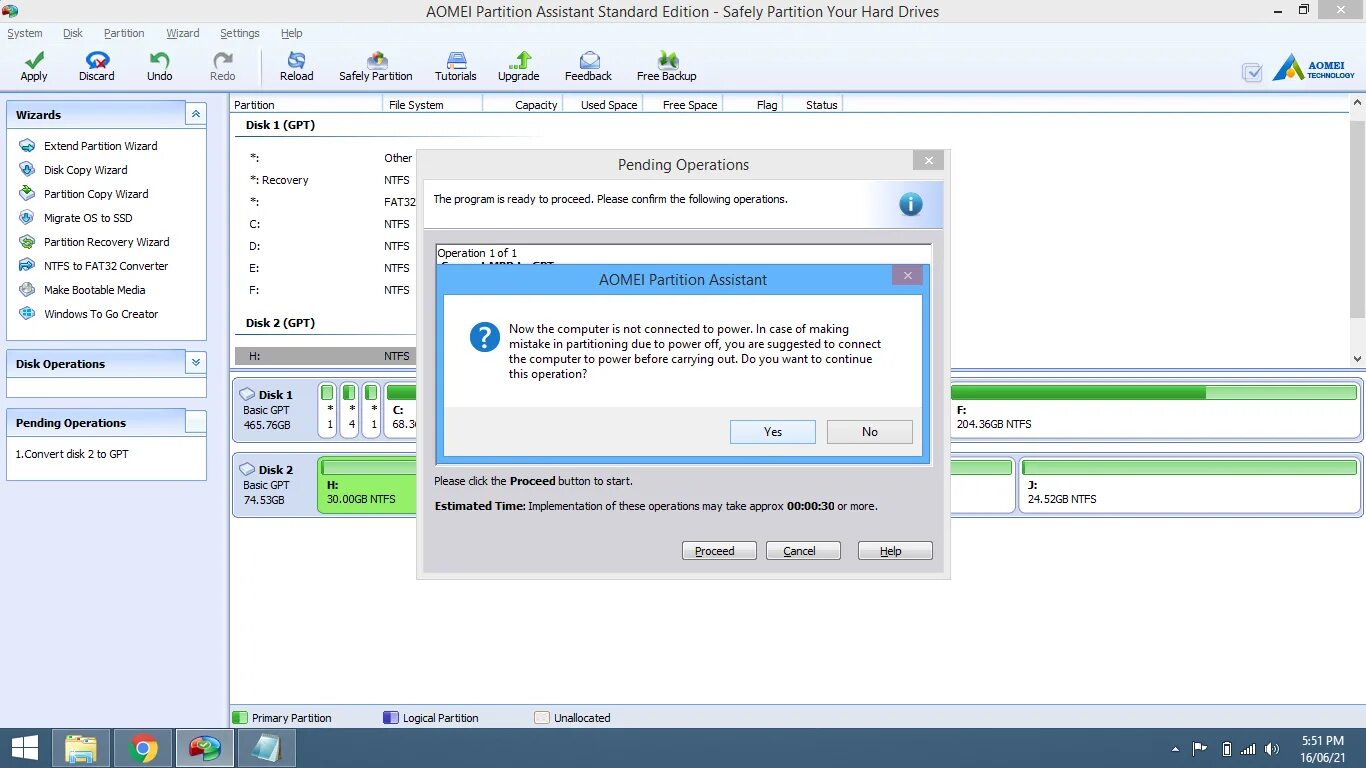1366x768 pixels.
Task: Click Cancel in Pending Operations dialog
Action: point(803,551)
